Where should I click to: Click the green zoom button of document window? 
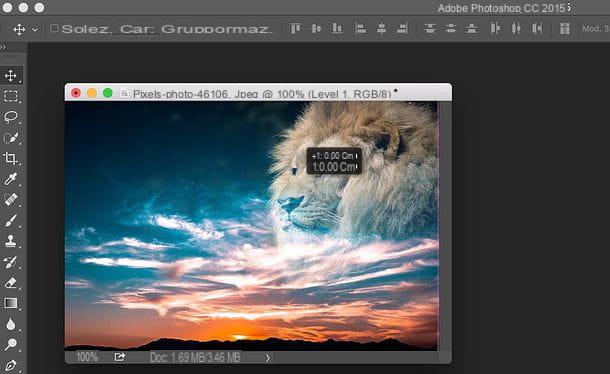coord(108,93)
